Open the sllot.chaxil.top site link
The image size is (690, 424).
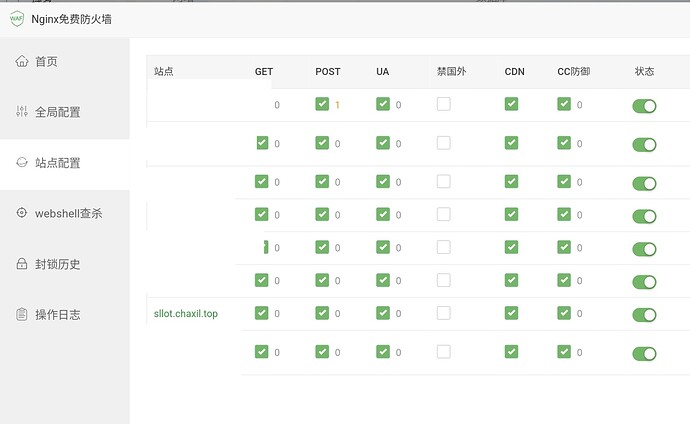pyautogui.click(x=186, y=314)
